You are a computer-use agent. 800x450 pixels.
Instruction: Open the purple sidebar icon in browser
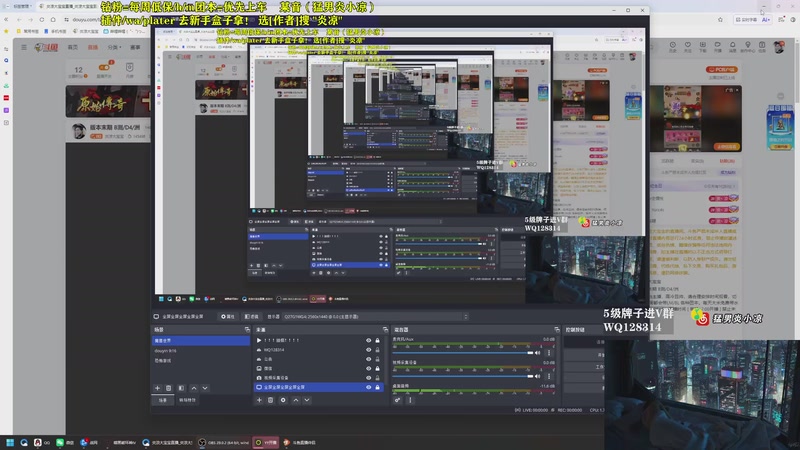pyautogui.click(x=6, y=110)
